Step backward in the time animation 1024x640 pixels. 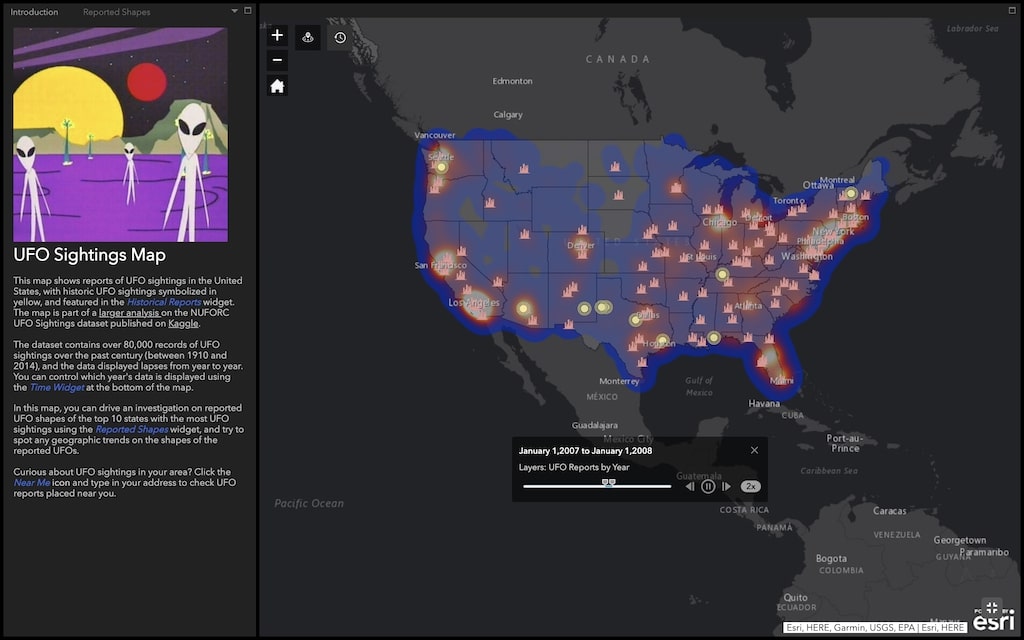691,486
